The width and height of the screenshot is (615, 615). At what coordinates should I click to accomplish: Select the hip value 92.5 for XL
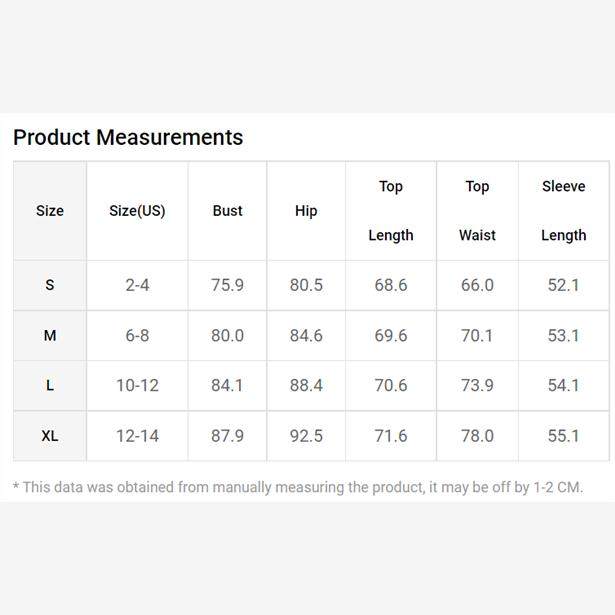coord(306,436)
